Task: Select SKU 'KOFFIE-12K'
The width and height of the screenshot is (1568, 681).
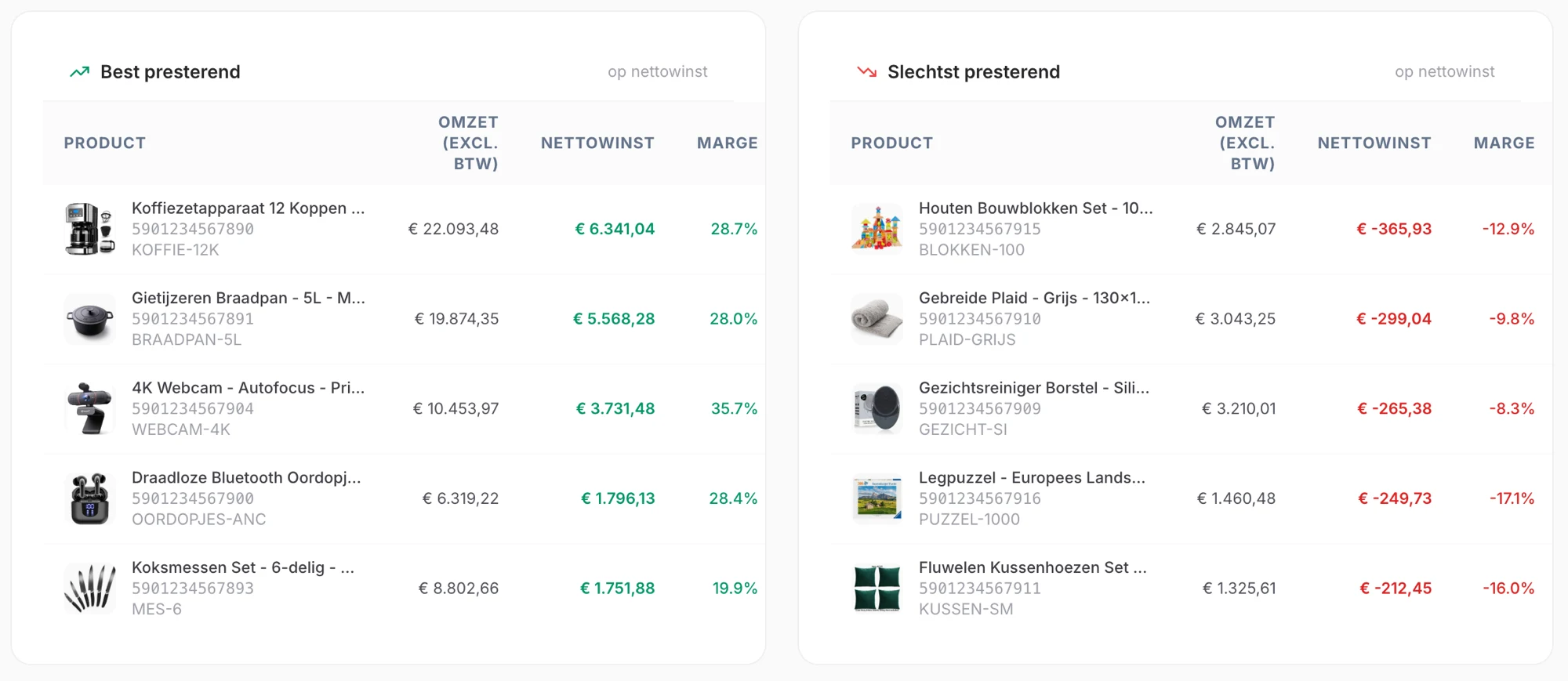Action: click(176, 250)
